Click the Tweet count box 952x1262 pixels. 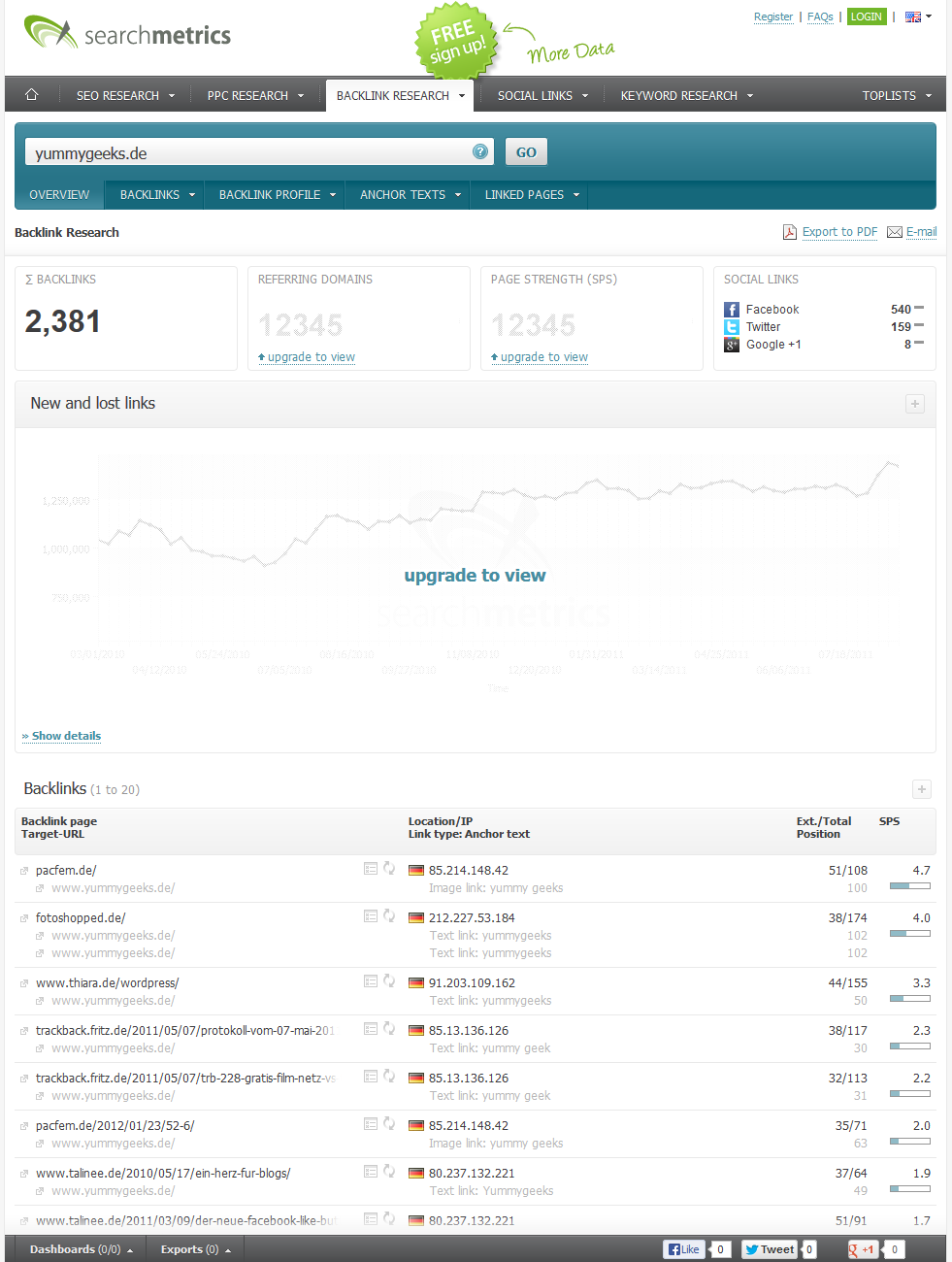point(809,1249)
